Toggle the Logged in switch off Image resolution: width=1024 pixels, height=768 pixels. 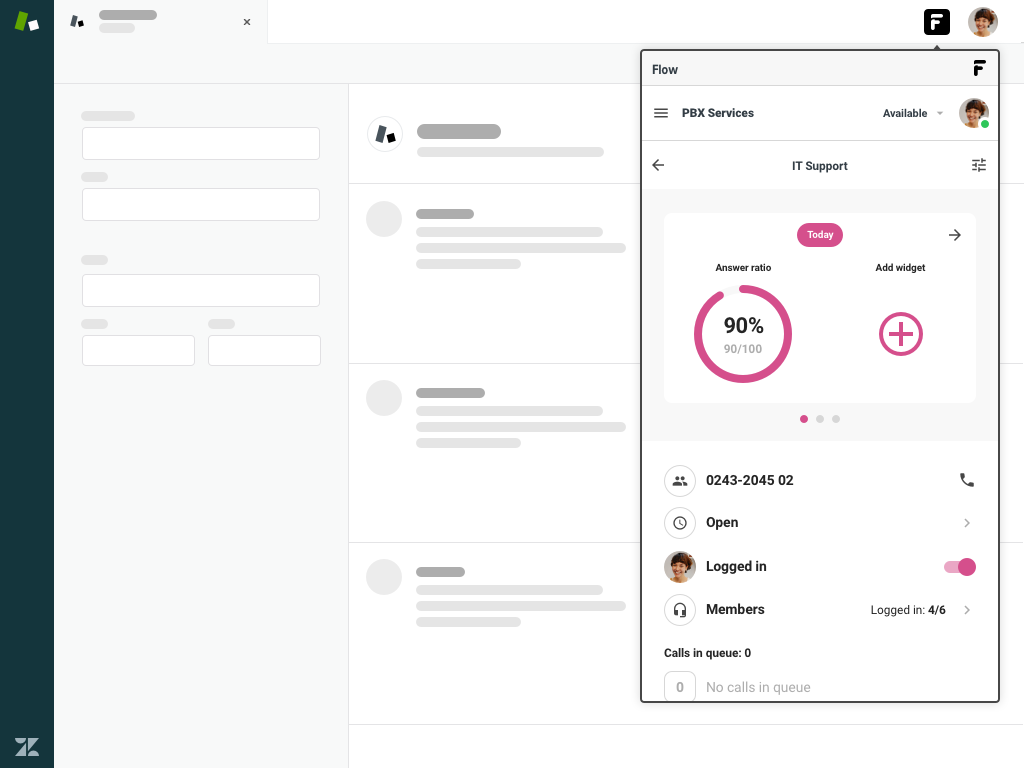click(x=959, y=567)
